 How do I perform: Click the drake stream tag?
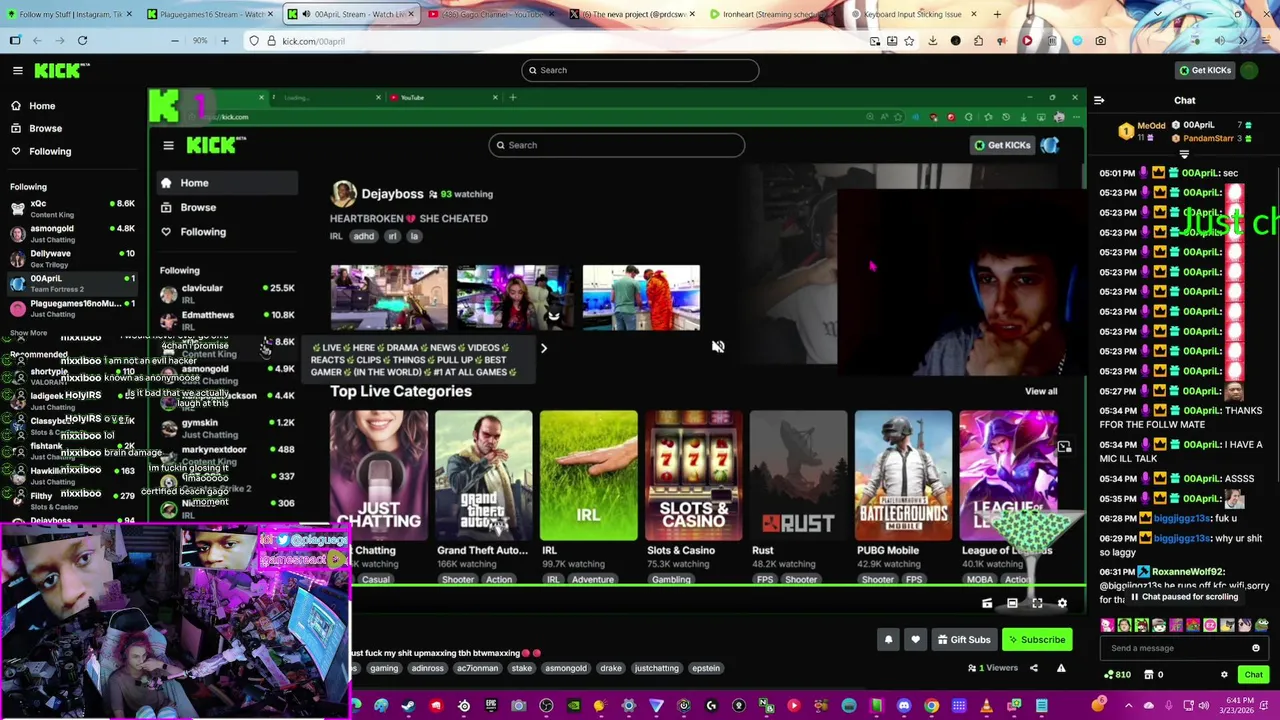(610, 668)
